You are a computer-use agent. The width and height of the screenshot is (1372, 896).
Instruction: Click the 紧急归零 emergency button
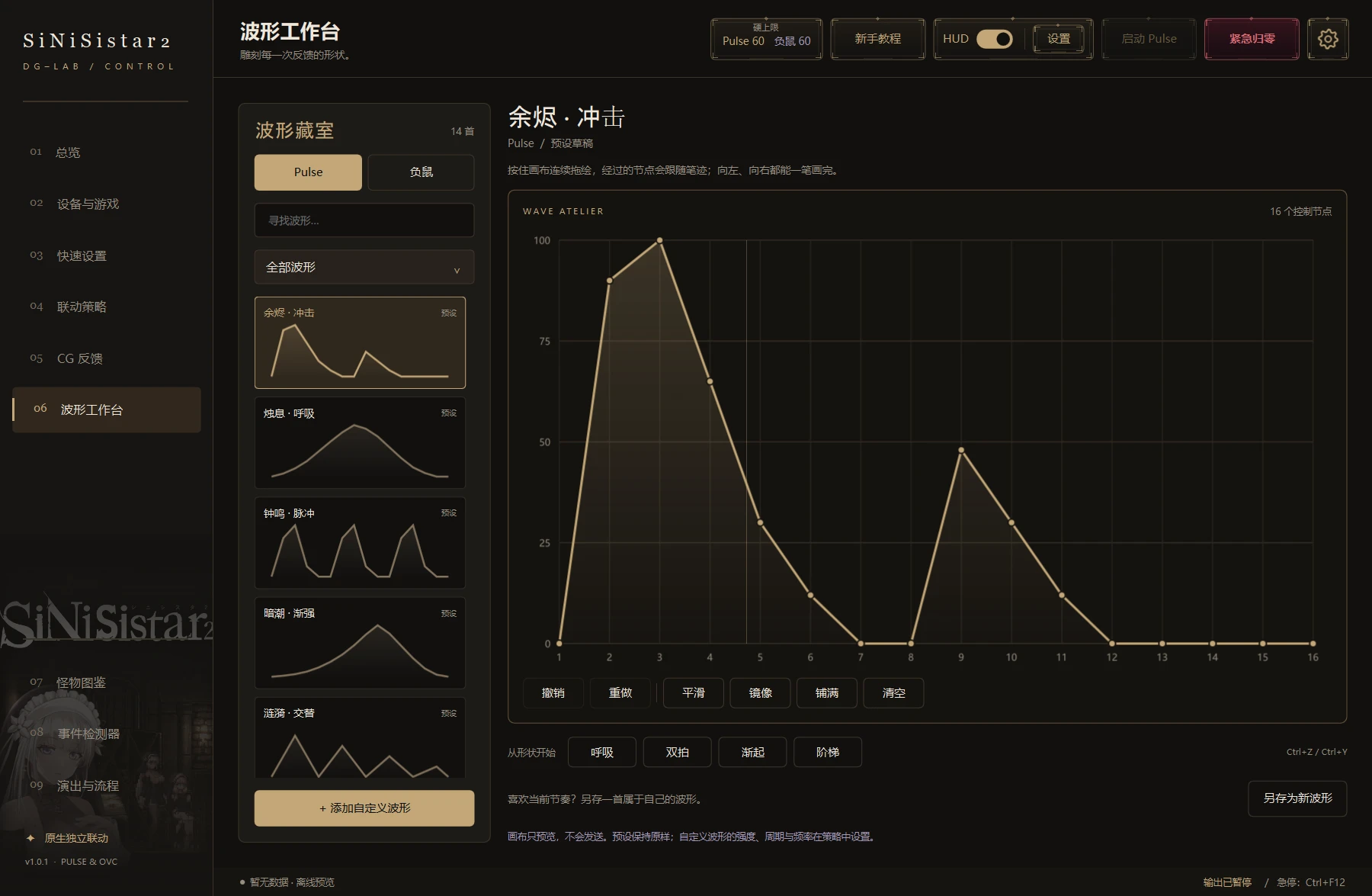1252,39
